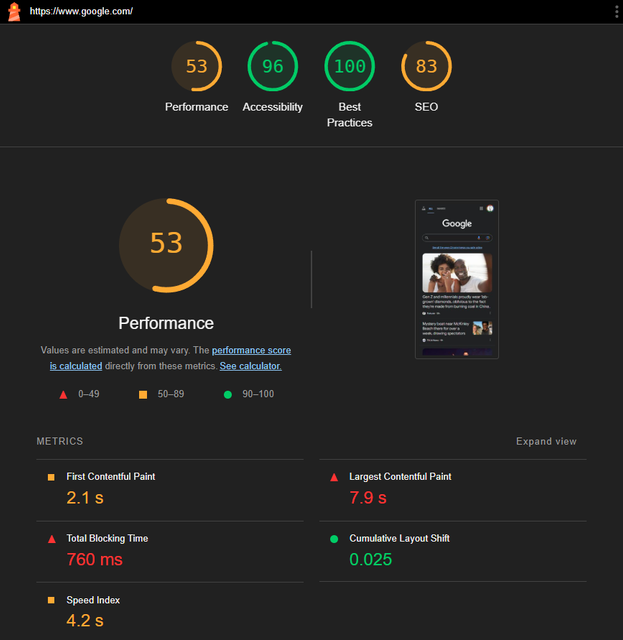
Task: Click the orange square 50–89 legend icon
Action: click(143, 395)
